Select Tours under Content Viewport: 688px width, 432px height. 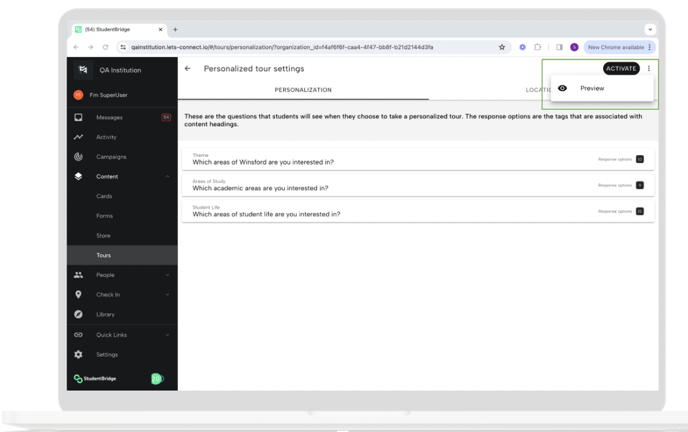pos(122,255)
